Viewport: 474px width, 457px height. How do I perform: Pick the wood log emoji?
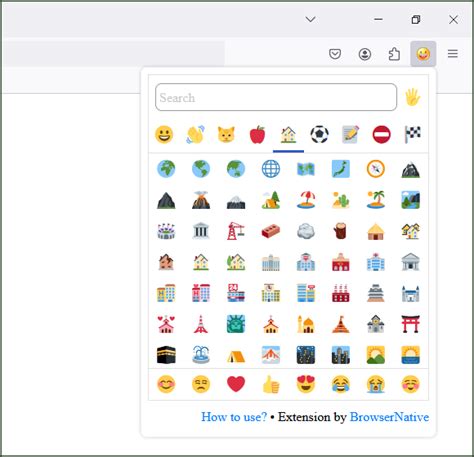tap(341, 231)
